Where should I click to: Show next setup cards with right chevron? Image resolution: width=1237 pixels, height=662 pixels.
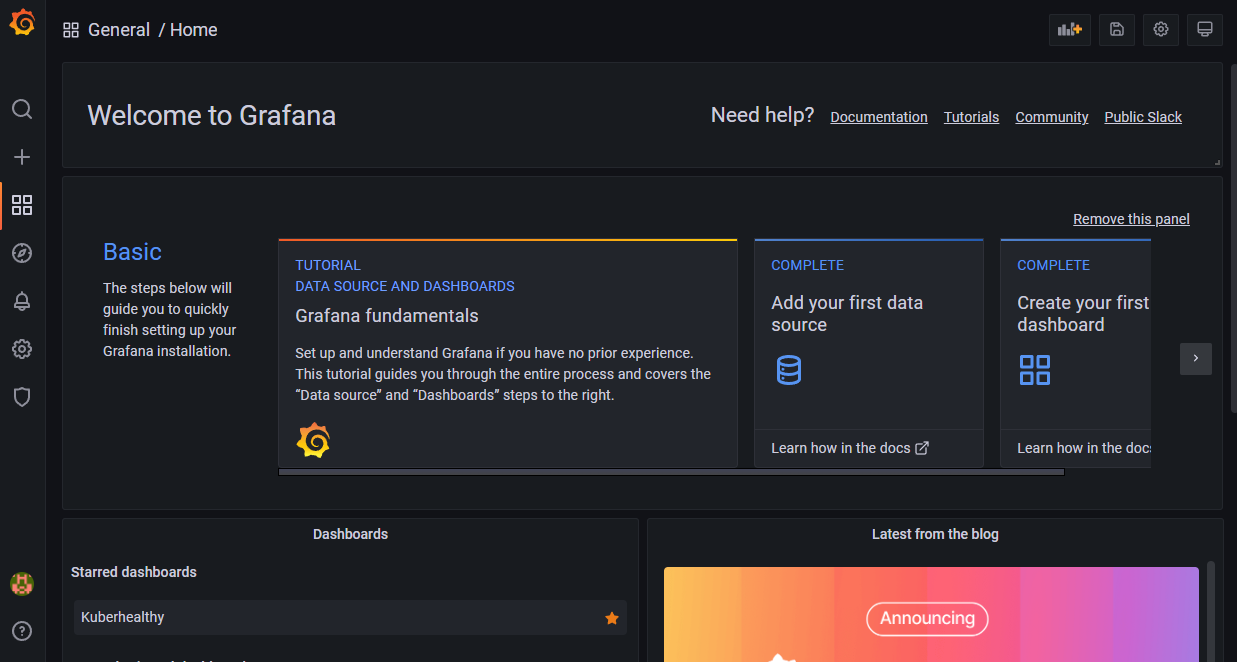1196,359
